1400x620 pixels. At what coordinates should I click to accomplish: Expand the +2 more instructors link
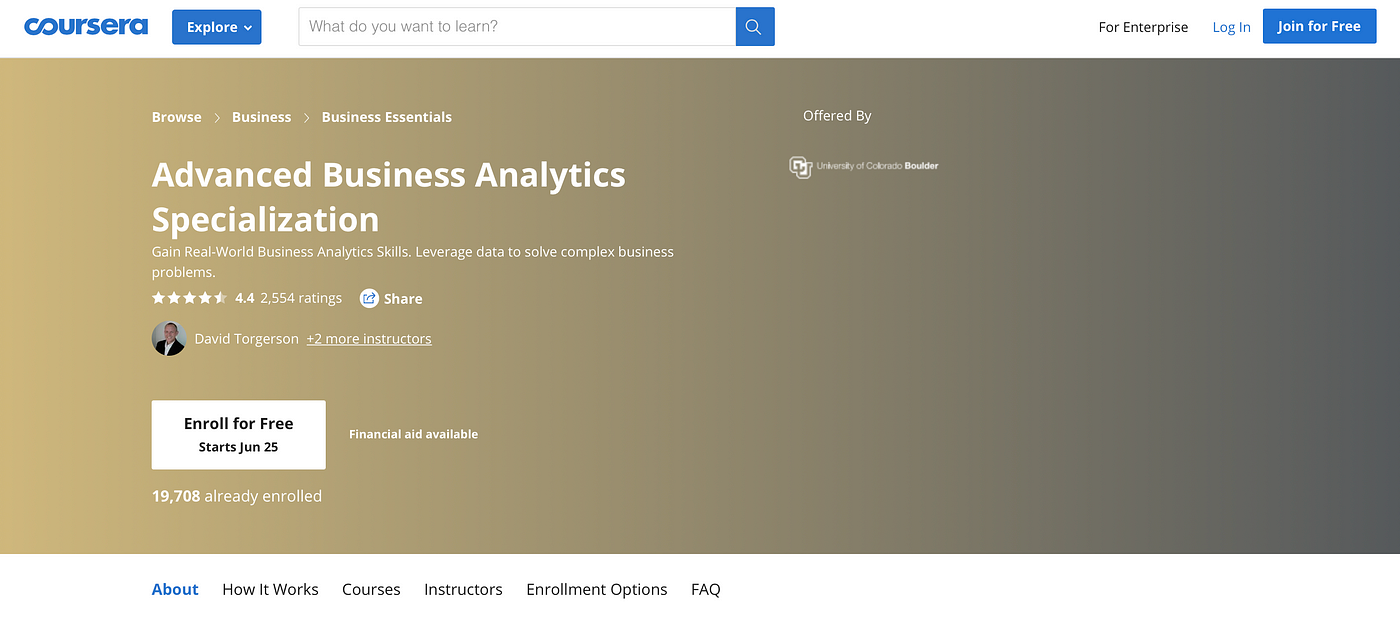(369, 339)
